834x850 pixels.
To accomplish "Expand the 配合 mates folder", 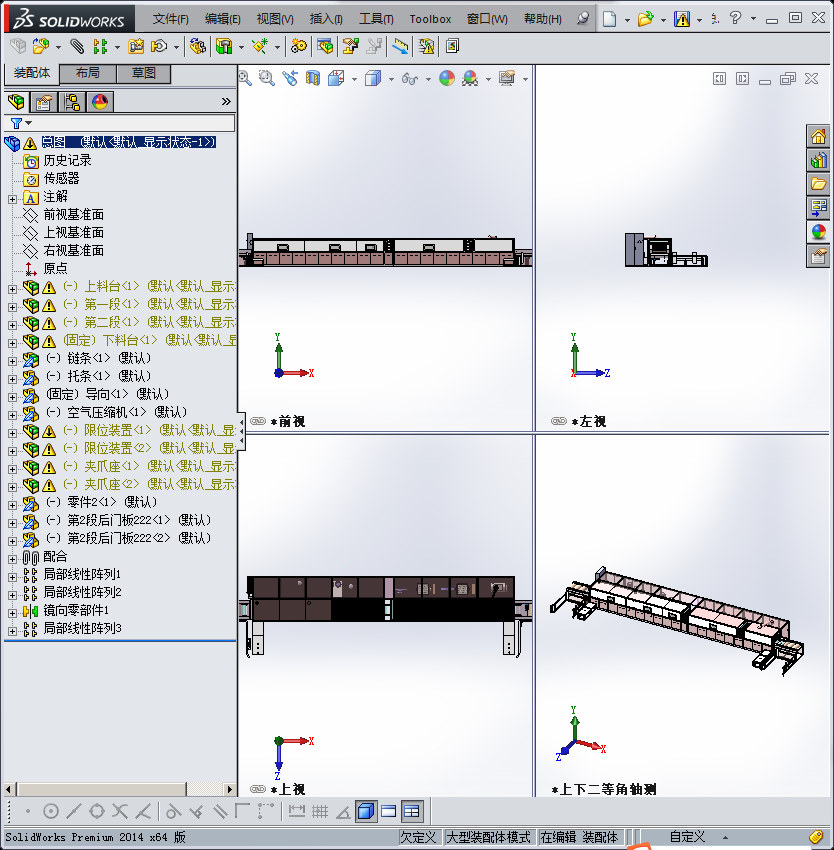I will coord(12,559).
